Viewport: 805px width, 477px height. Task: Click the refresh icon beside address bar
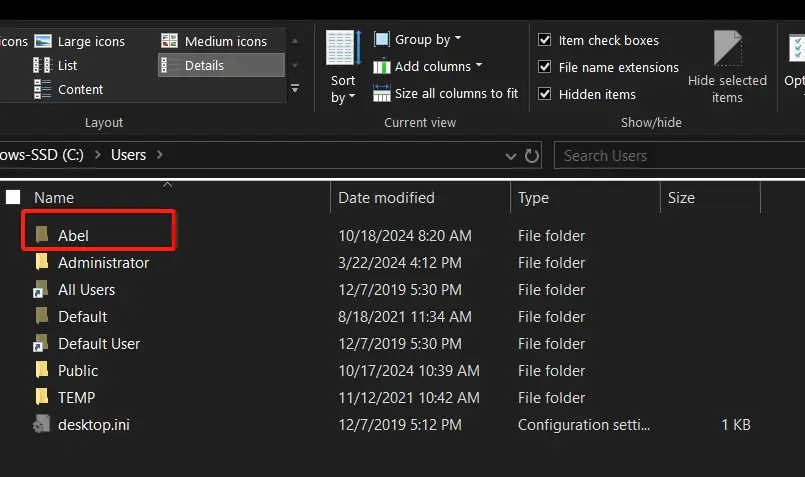coord(533,155)
